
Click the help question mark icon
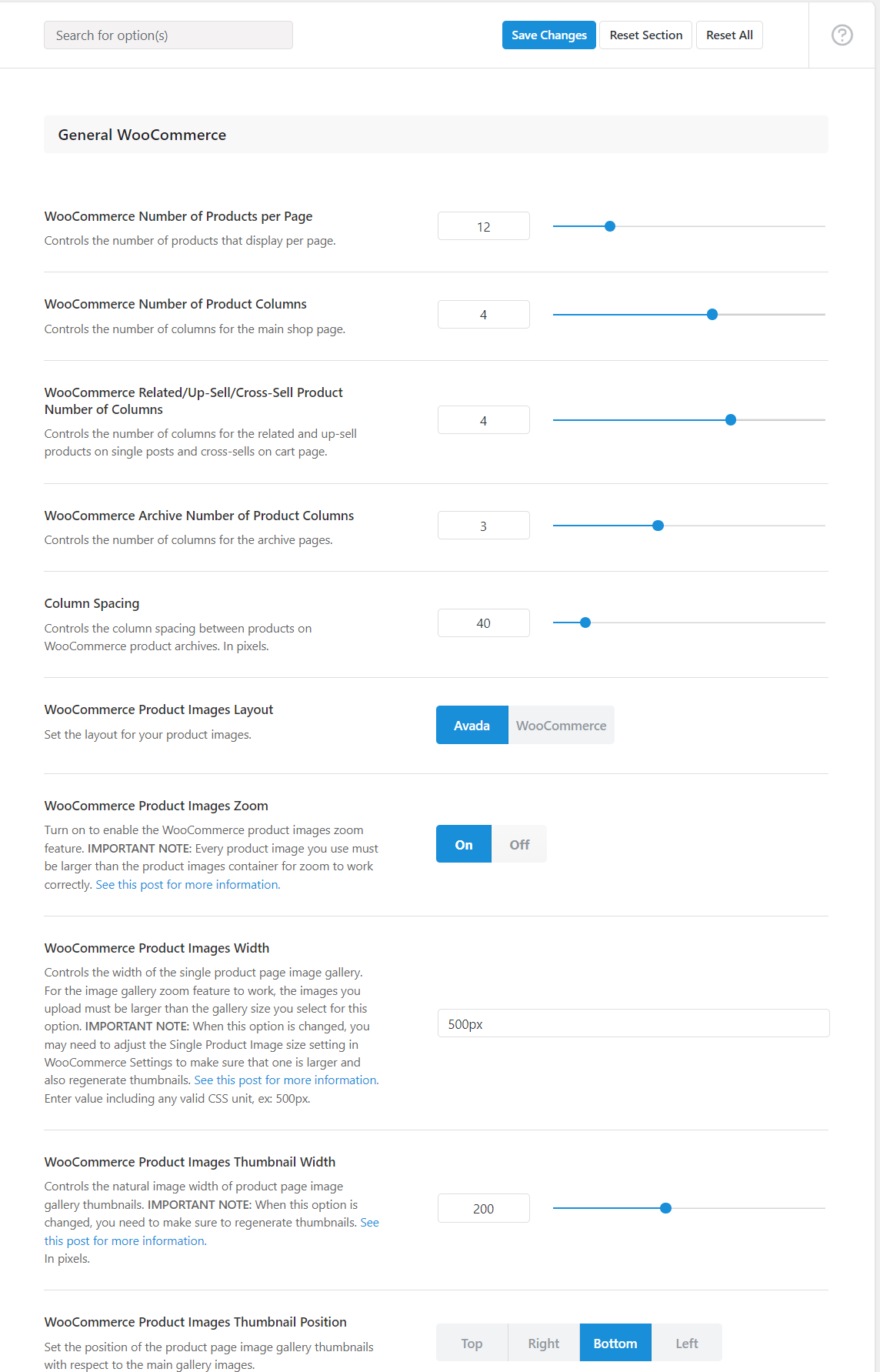tap(842, 35)
